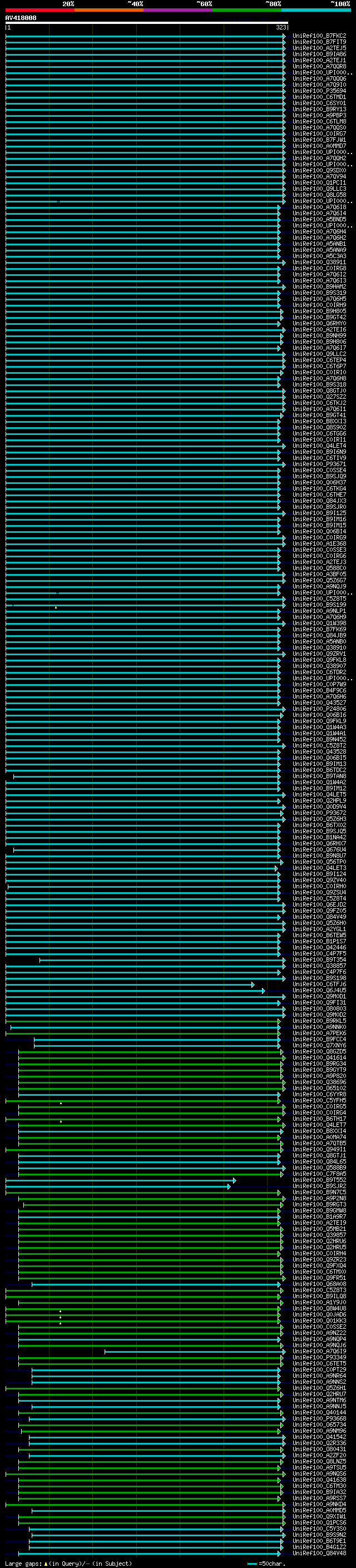The image size is (356, 1568).
Task: Select hit label UniRef100_C0PT29
Action: click(x=319, y=1369)
